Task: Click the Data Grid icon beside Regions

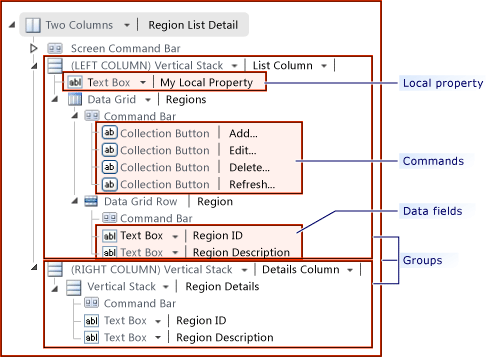Action: point(75,99)
